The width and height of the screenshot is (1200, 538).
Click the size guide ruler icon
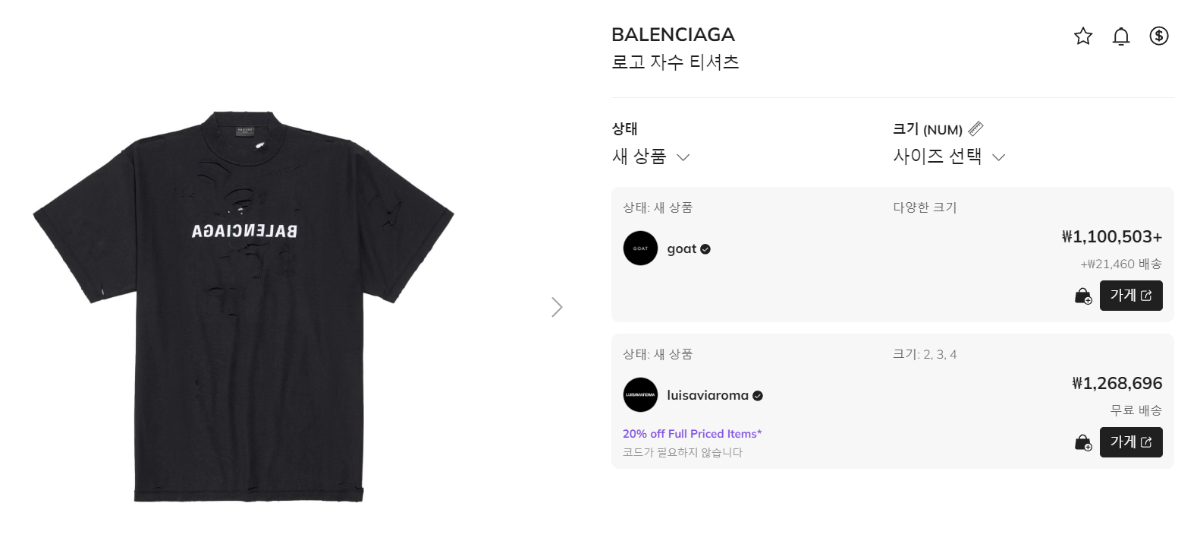976,129
